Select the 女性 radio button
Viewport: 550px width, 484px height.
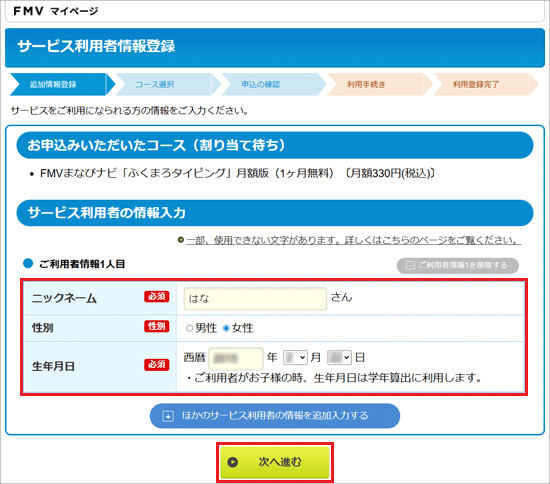(226, 328)
